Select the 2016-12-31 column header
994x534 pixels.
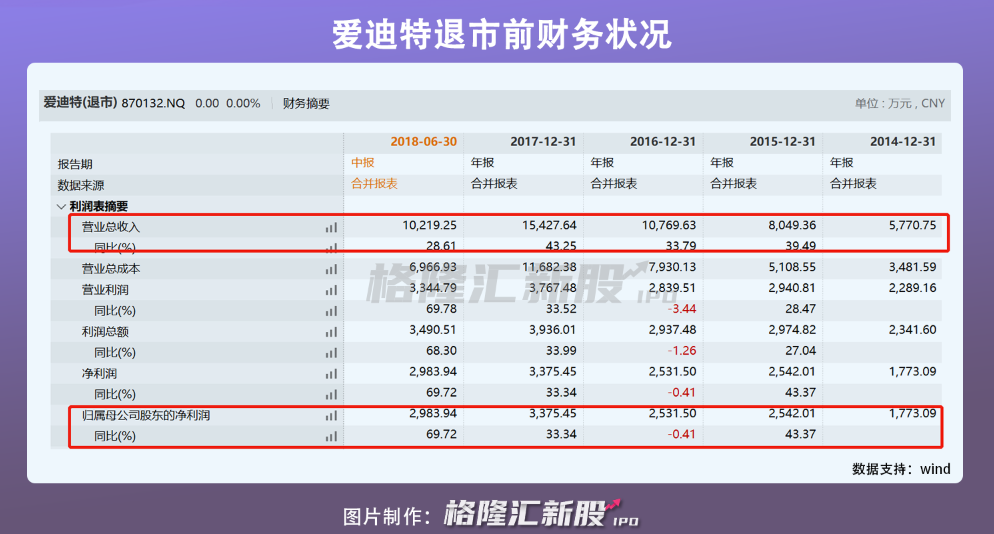tap(663, 141)
